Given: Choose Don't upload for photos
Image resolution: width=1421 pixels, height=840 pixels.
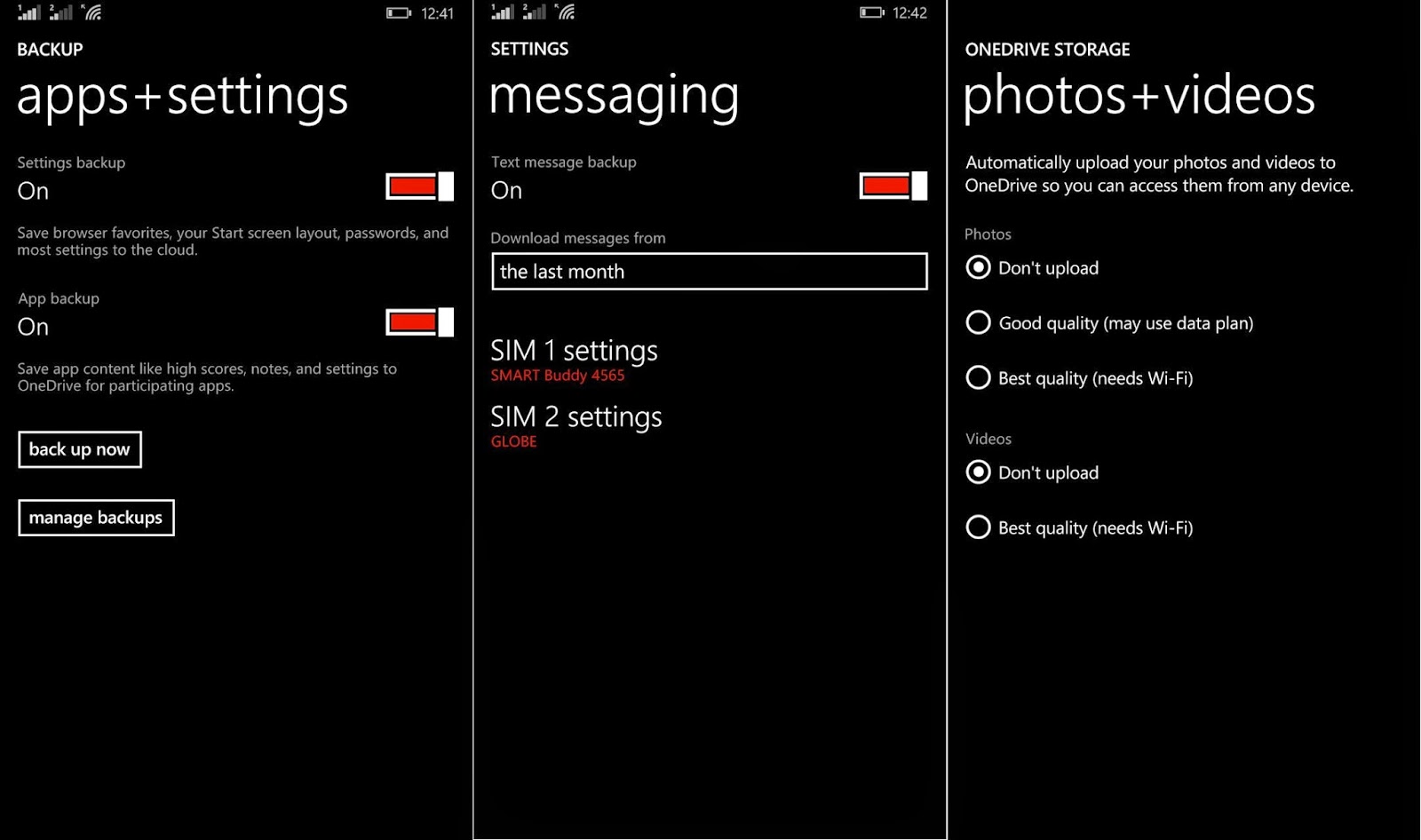Looking at the screenshot, I should tap(1032, 267).
